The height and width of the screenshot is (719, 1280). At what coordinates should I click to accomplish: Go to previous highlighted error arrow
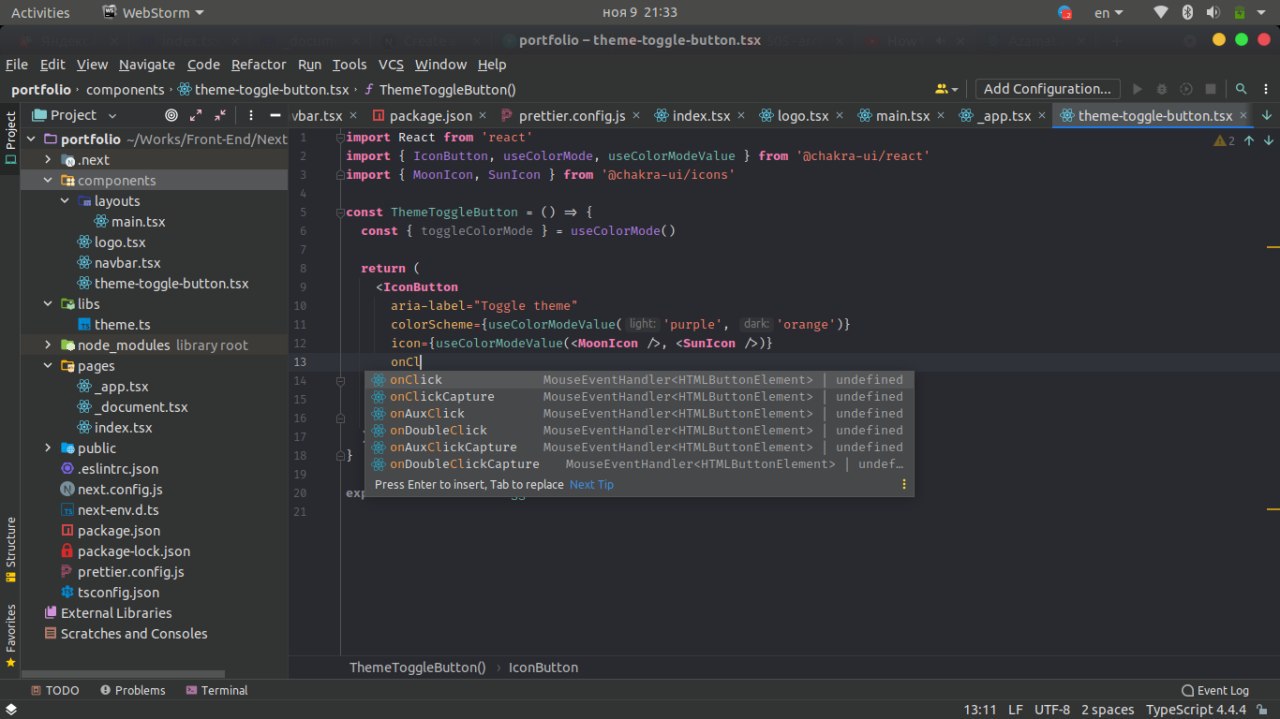(x=1249, y=141)
